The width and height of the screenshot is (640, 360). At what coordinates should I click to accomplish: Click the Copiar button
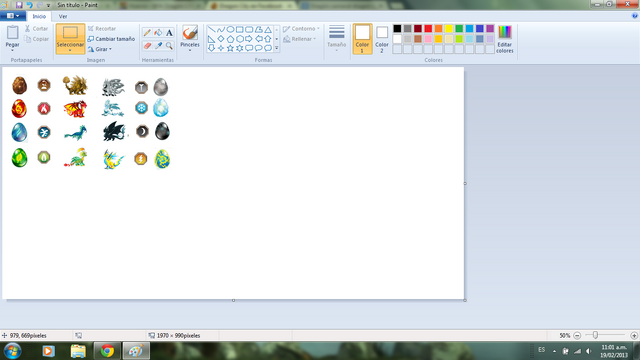coord(36,39)
